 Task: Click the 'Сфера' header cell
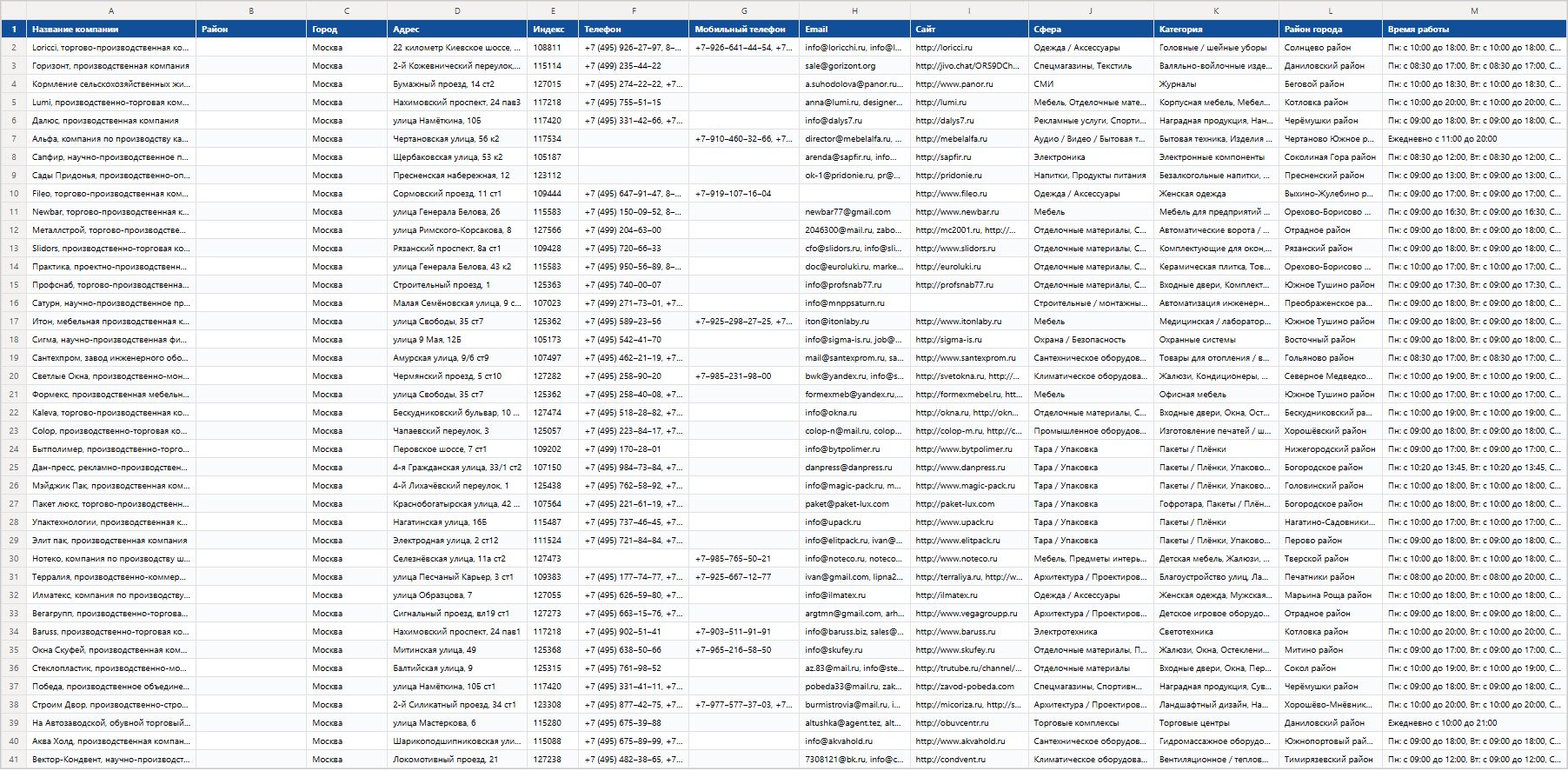click(x=1091, y=29)
